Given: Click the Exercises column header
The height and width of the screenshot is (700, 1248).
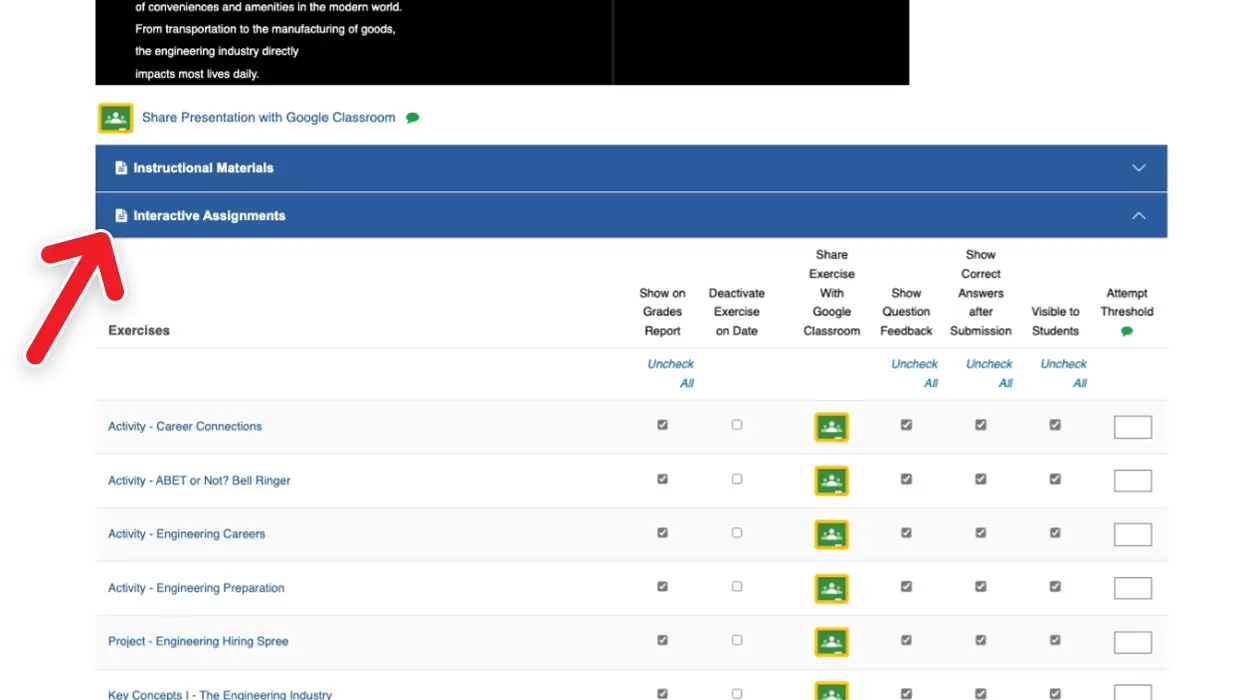Looking at the screenshot, I should [x=139, y=331].
